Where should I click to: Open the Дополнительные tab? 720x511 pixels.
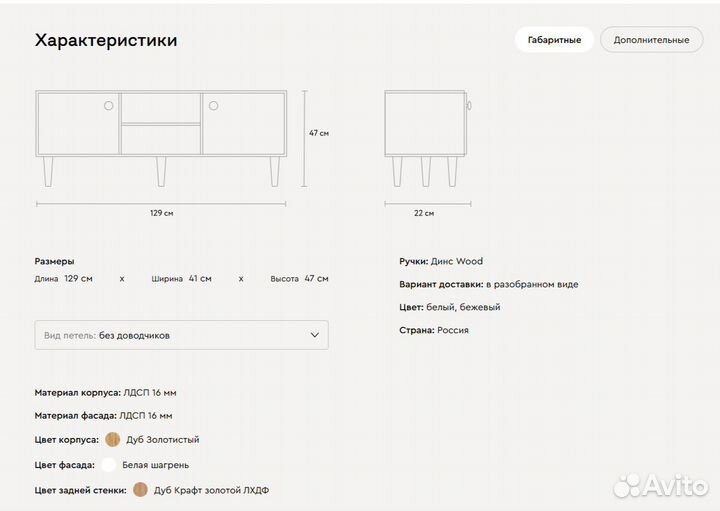(x=651, y=40)
